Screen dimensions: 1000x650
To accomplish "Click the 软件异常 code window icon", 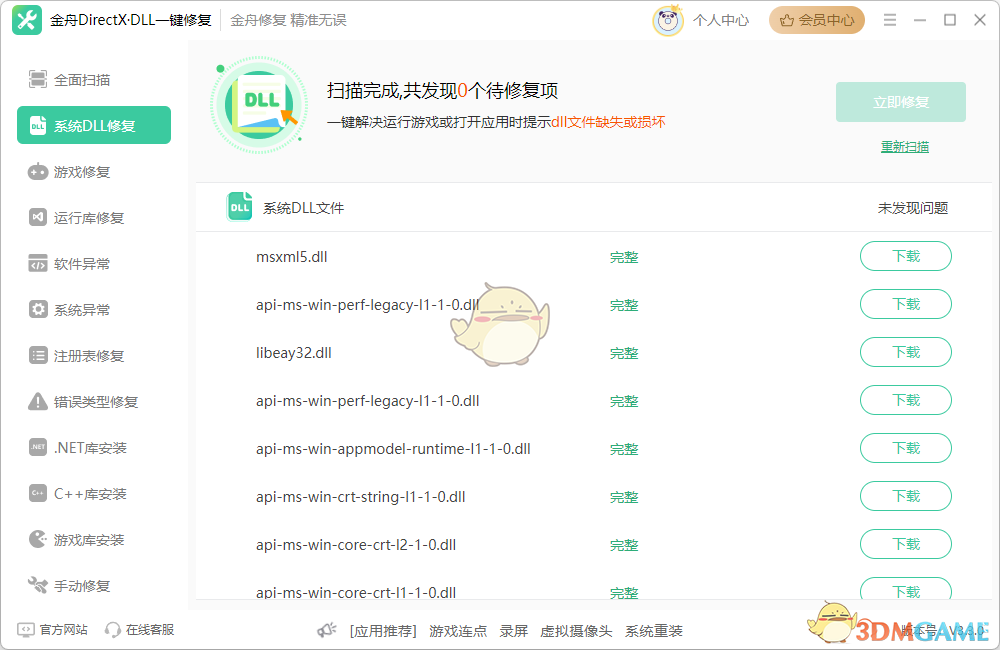I will click(x=38, y=263).
